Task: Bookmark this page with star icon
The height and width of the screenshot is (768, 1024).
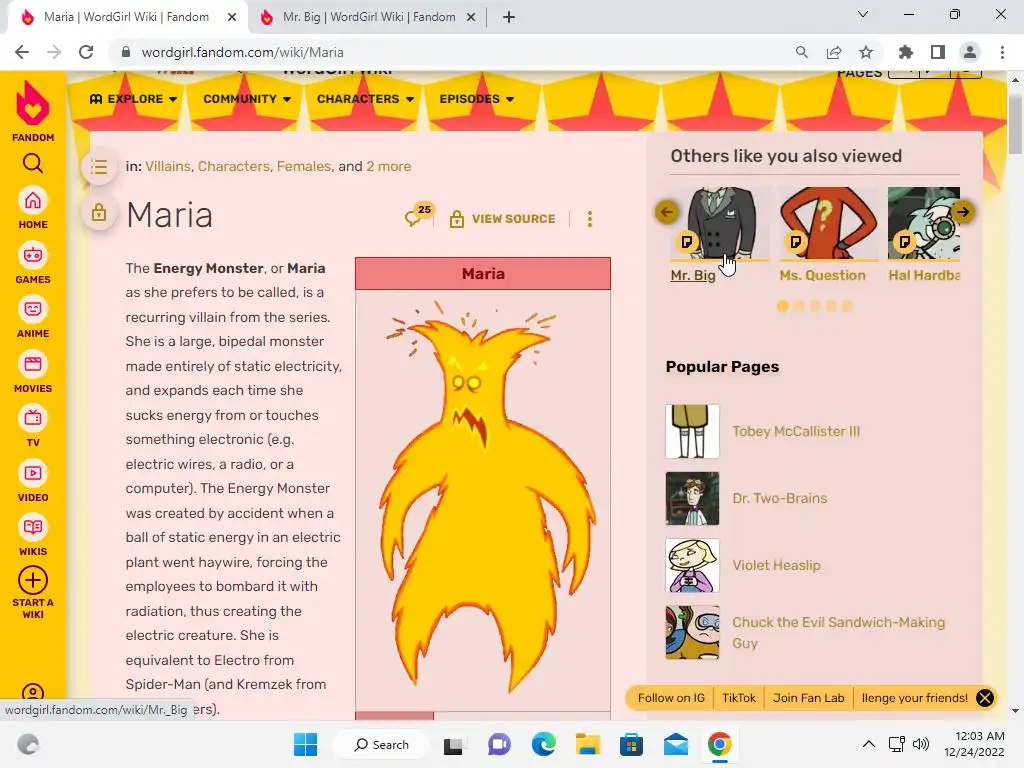Action: [x=866, y=52]
